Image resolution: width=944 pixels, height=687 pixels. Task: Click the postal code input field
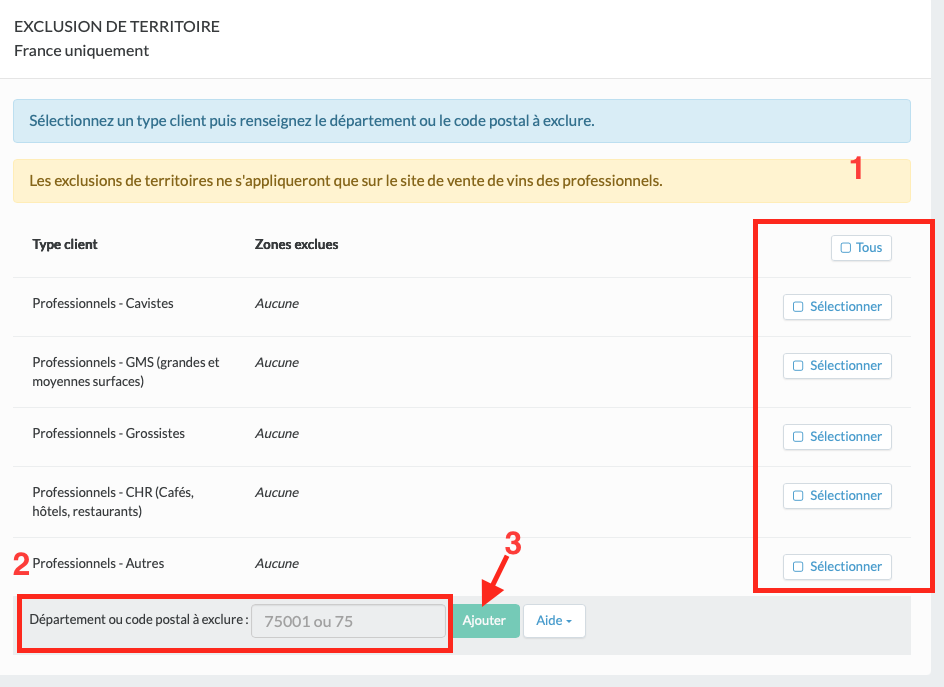point(348,621)
